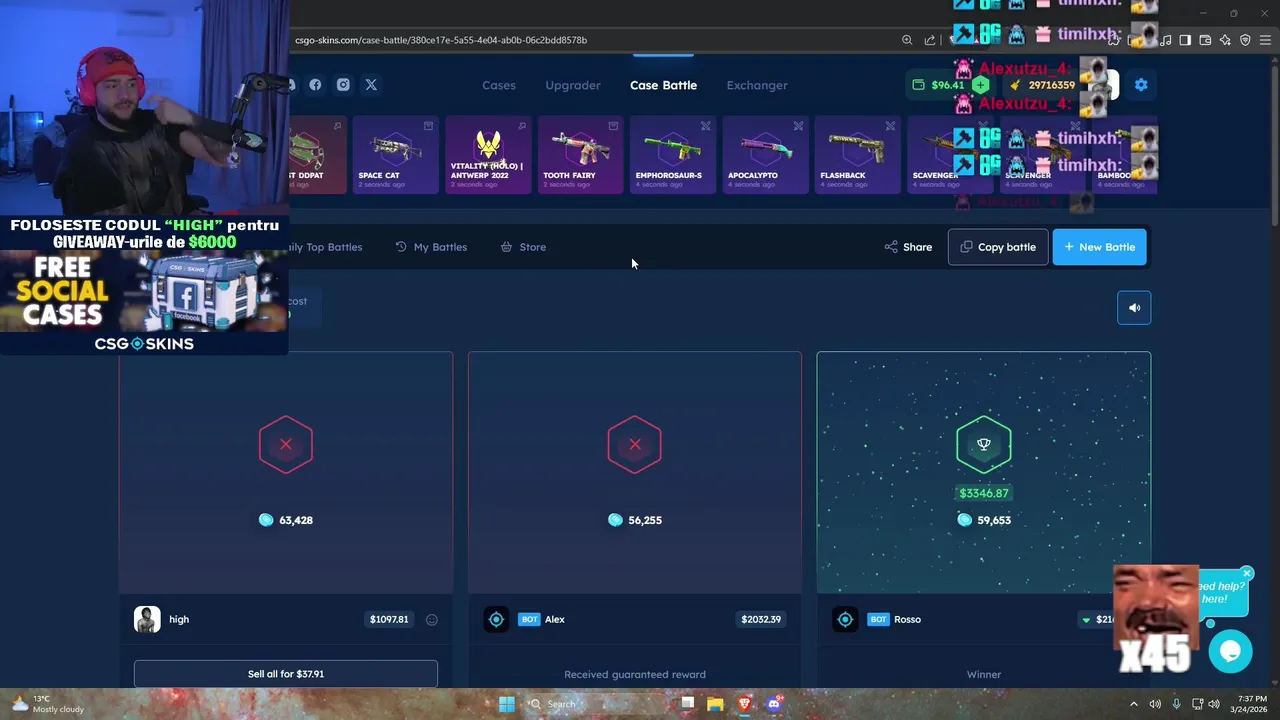Click the Alex bot crosshair avatar
This screenshot has width=1280, height=720.
[x=496, y=619]
